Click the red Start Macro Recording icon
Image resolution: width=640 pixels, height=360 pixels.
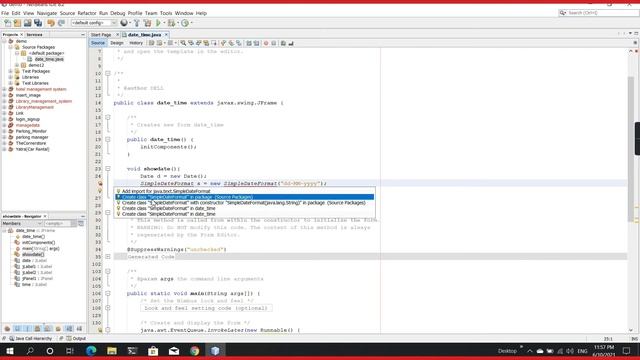click(x=266, y=43)
